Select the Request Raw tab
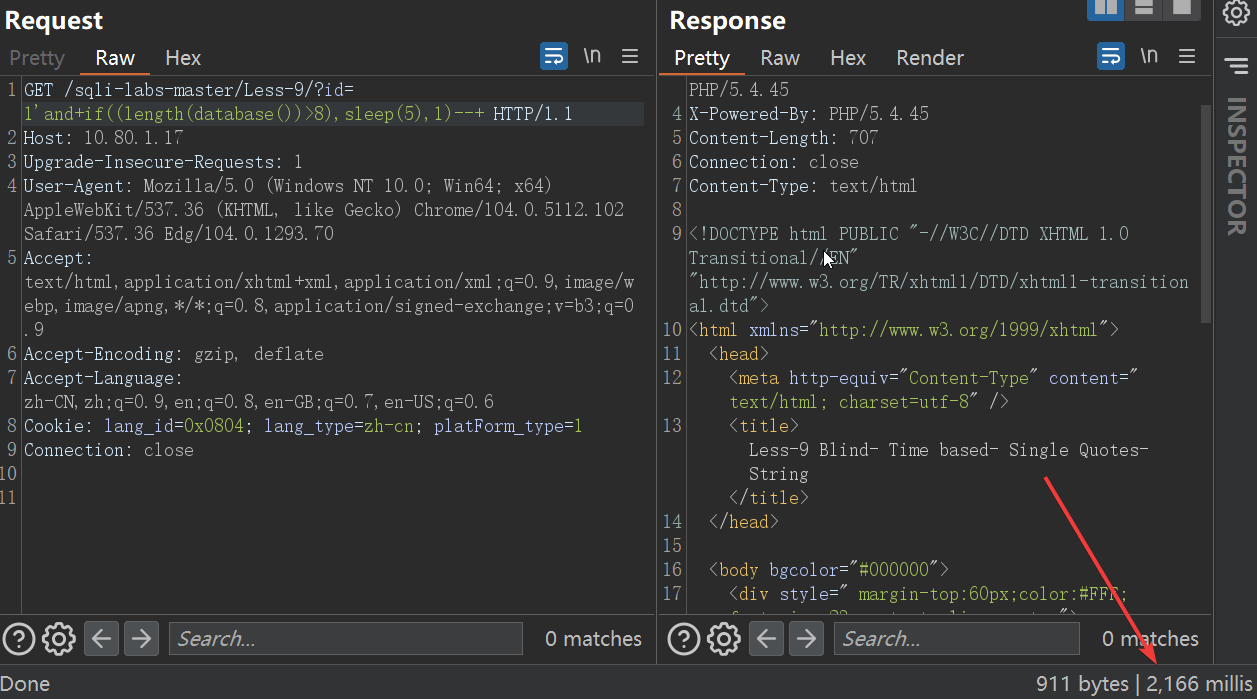This screenshot has height=699, width=1257. [115, 58]
